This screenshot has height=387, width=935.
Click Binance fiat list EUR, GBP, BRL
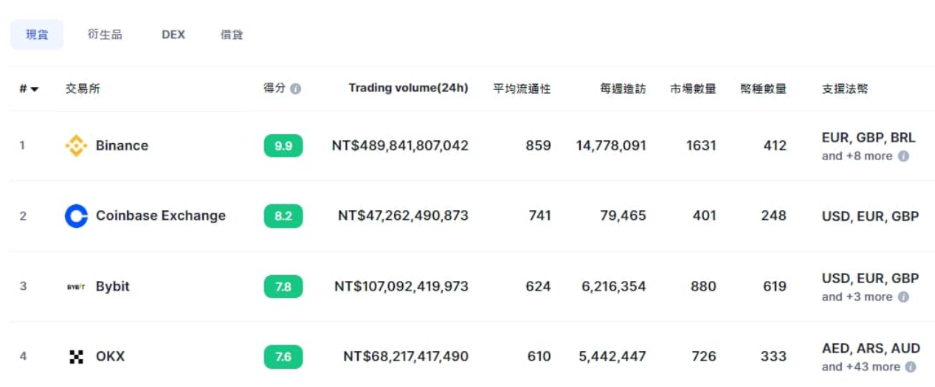coord(868,138)
